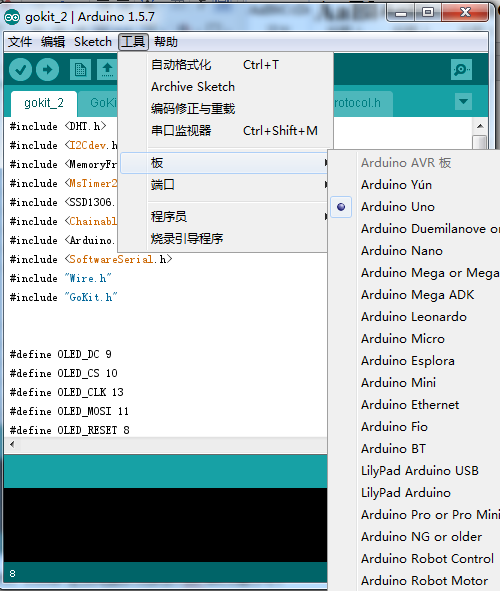500x591 pixels.
Task: Close the 工具 menu from the menu bar
Action: pos(133,42)
